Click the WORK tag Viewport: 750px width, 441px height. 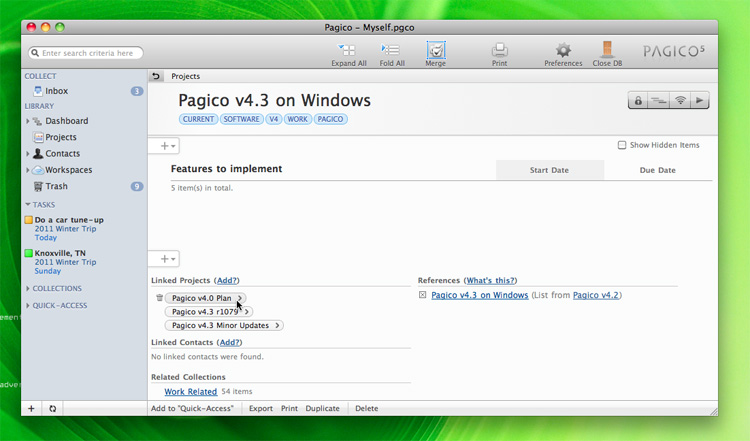[298, 119]
